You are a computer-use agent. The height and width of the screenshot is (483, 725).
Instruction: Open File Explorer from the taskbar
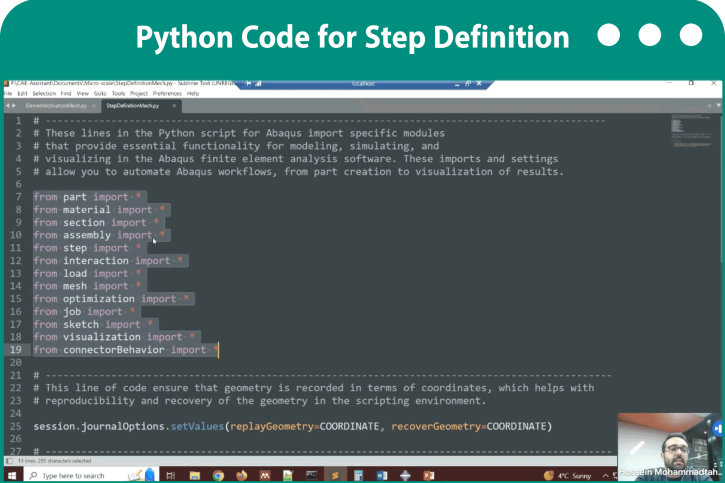click(x=195, y=475)
